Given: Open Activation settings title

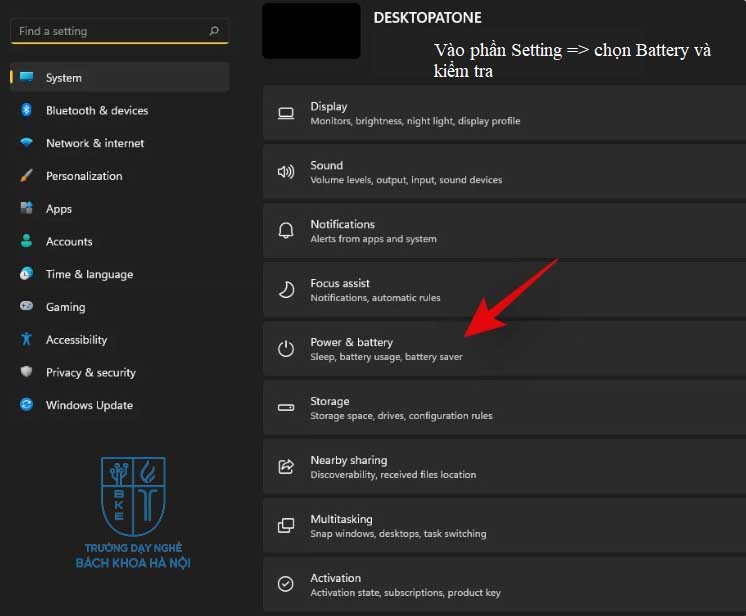Looking at the screenshot, I should [335, 578].
